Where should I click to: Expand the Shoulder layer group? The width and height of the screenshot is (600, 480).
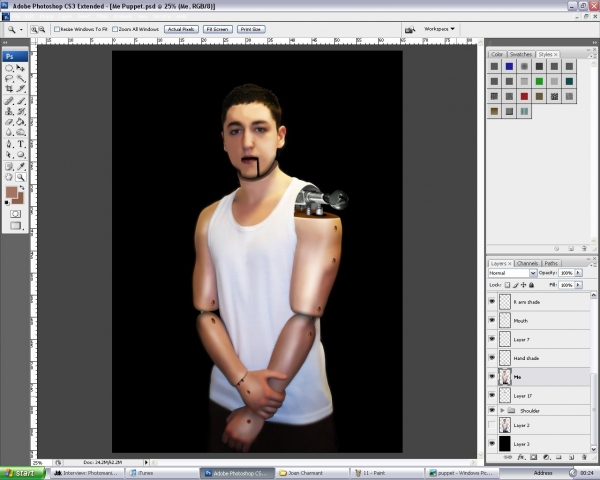coord(502,410)
